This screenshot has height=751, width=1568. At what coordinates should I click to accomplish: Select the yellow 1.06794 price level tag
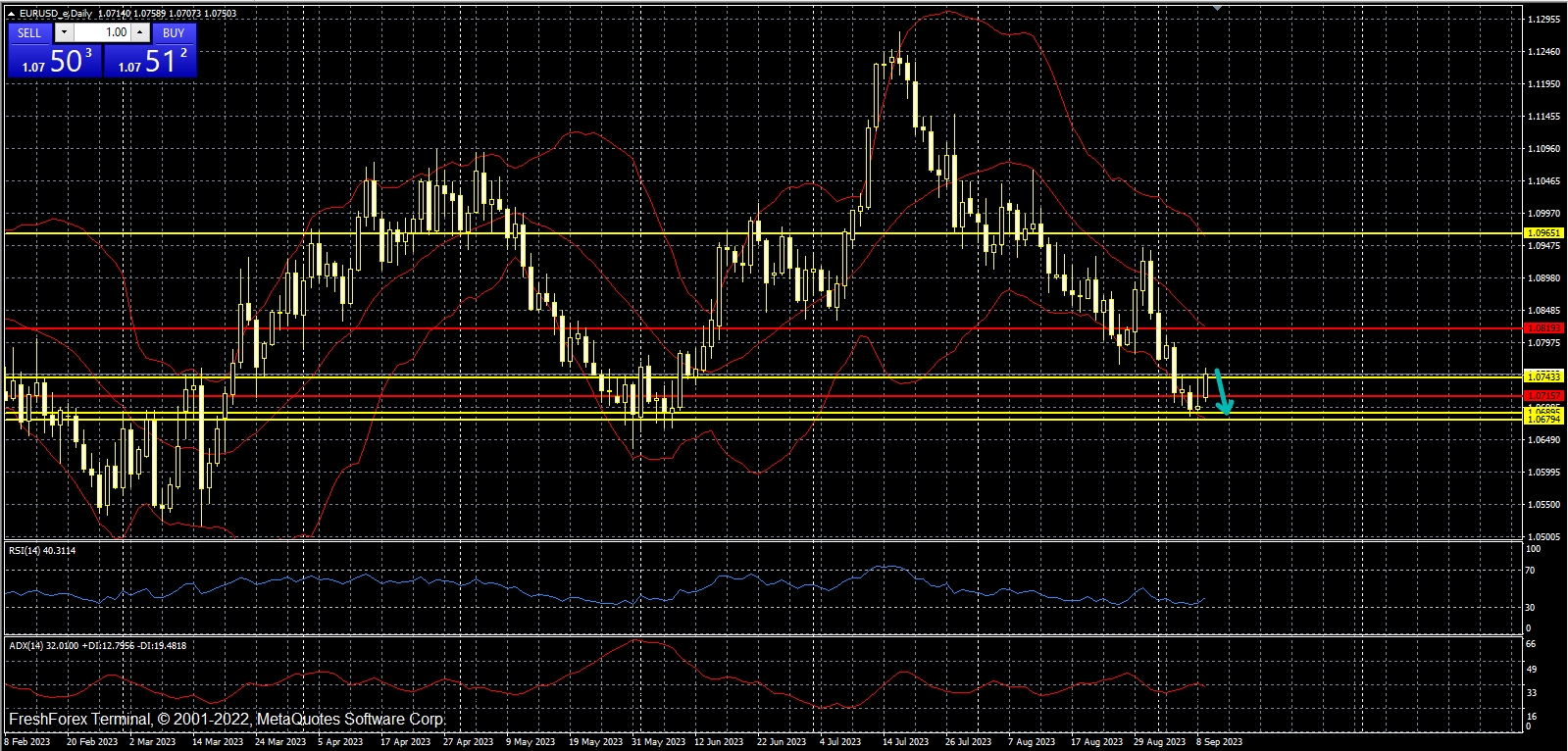[1543, 420]
